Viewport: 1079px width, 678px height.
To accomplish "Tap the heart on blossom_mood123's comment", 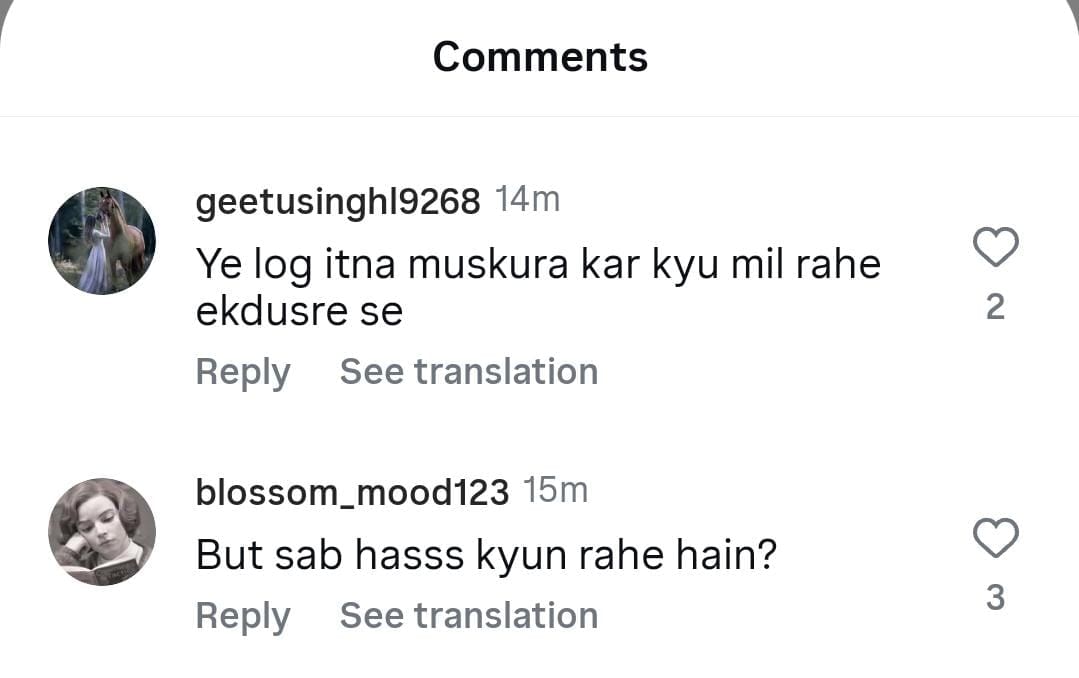I will click(995, 539).
